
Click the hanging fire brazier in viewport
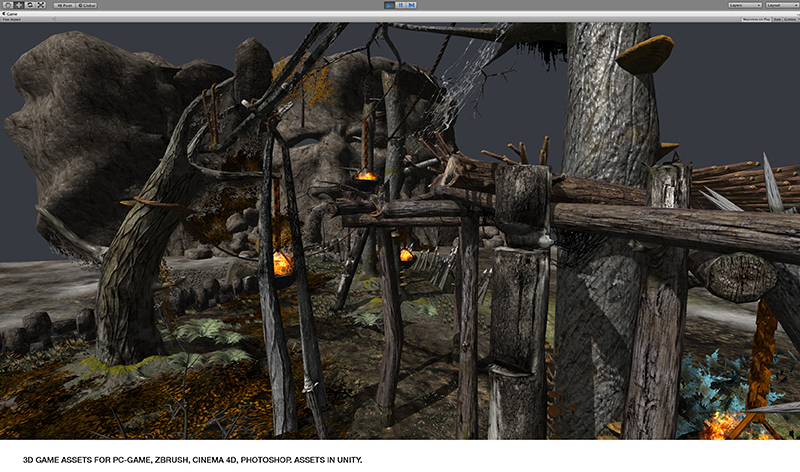tap(281, 262)
